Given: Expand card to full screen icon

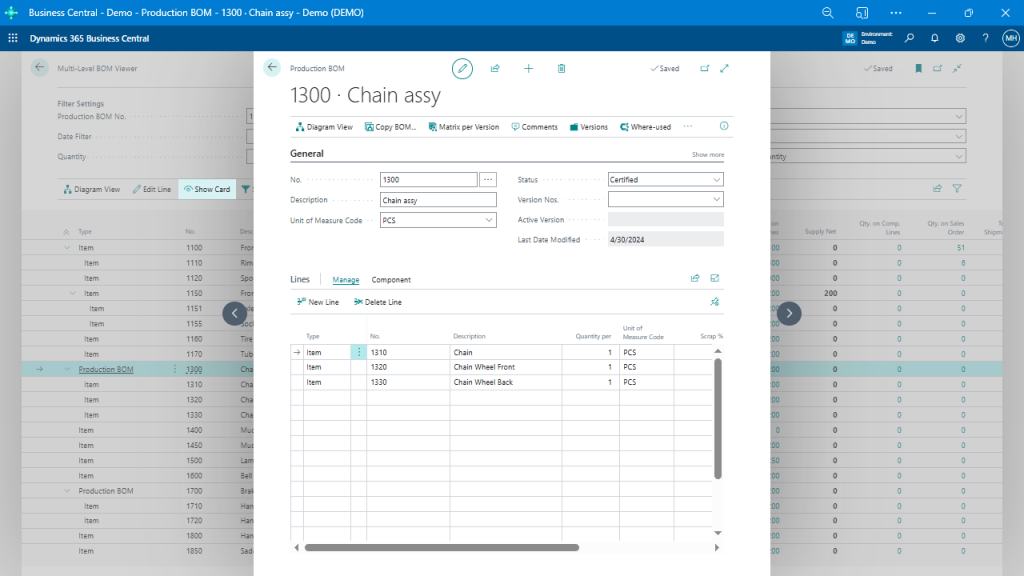Looking at the screenshot, I should [x=724, y=68].
